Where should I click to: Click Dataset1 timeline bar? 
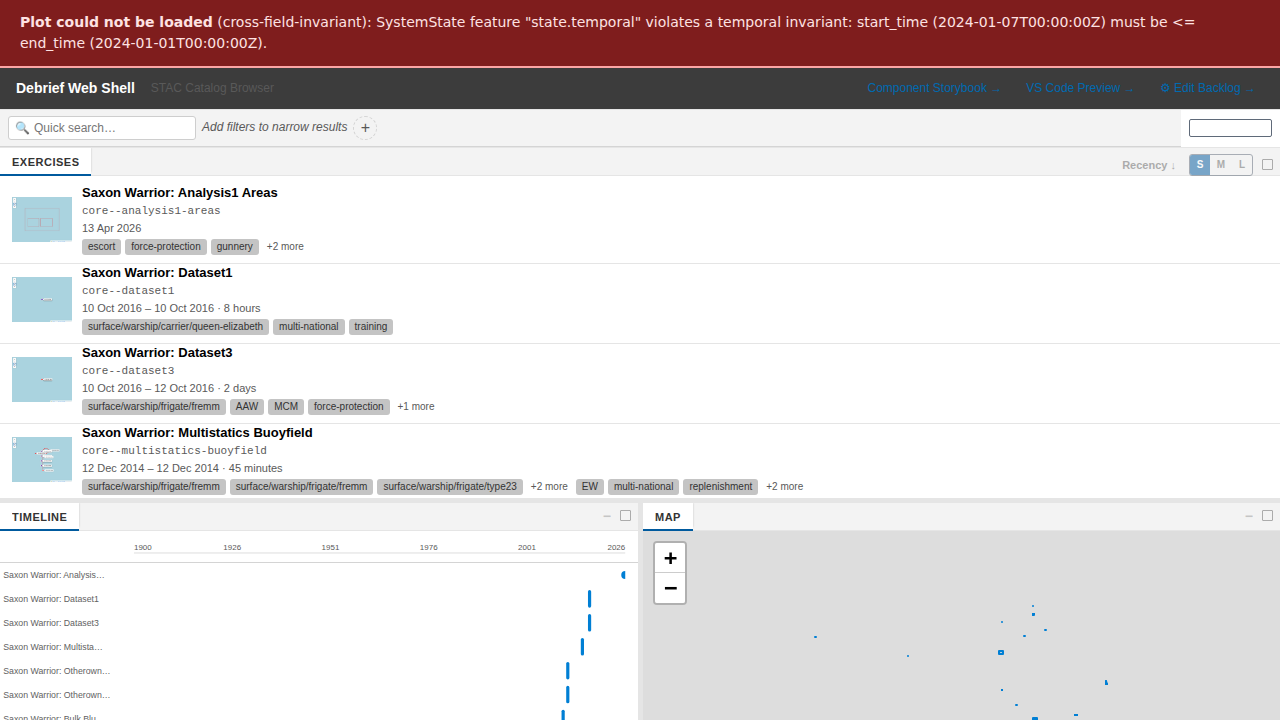(x=589, y=599)
